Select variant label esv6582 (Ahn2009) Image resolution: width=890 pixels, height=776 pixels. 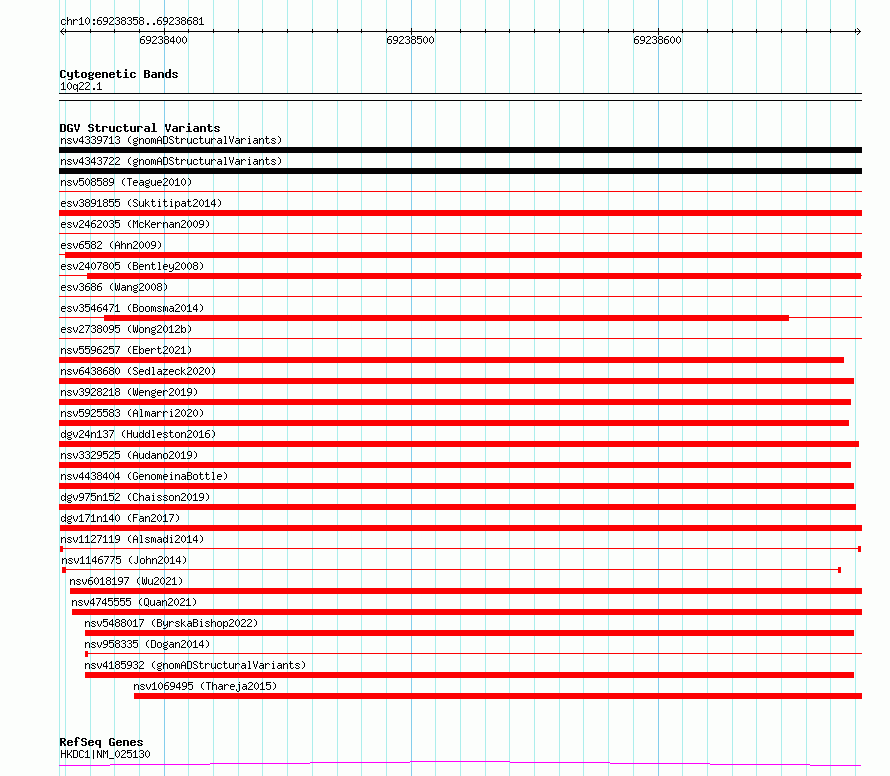111,245
